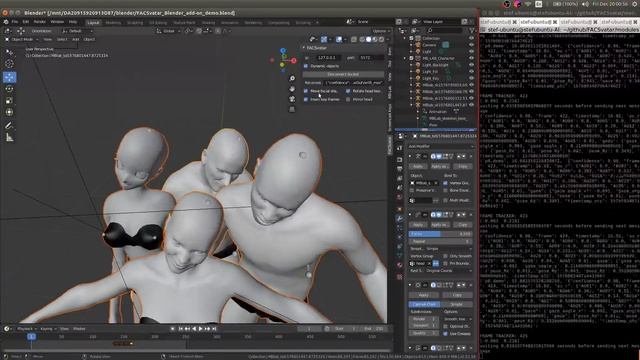Screen dimensions: 640x360
Task: Hide the Camera object via eye icon
Action: pyautogui.click(x=471, y=45)
